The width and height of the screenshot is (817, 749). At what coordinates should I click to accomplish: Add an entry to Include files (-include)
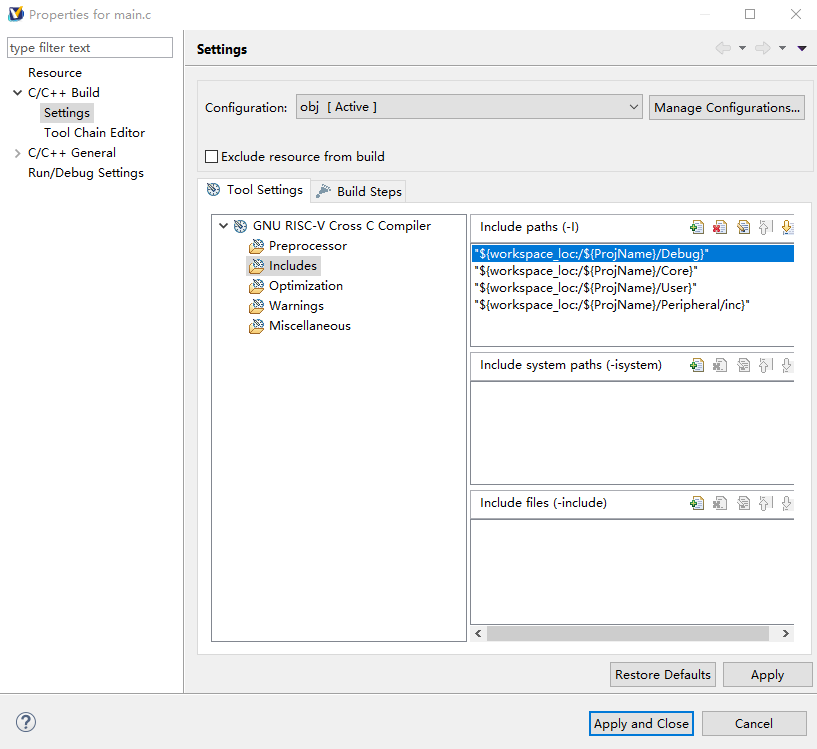tap(697, 504)
